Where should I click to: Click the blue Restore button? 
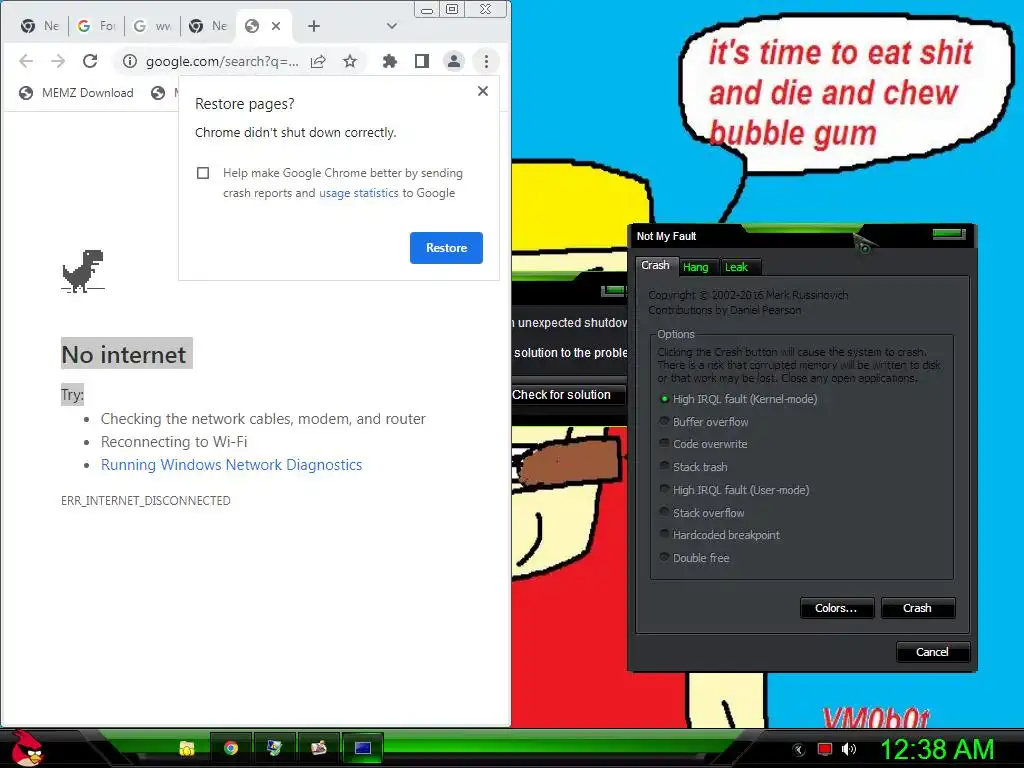click(447, 248)
